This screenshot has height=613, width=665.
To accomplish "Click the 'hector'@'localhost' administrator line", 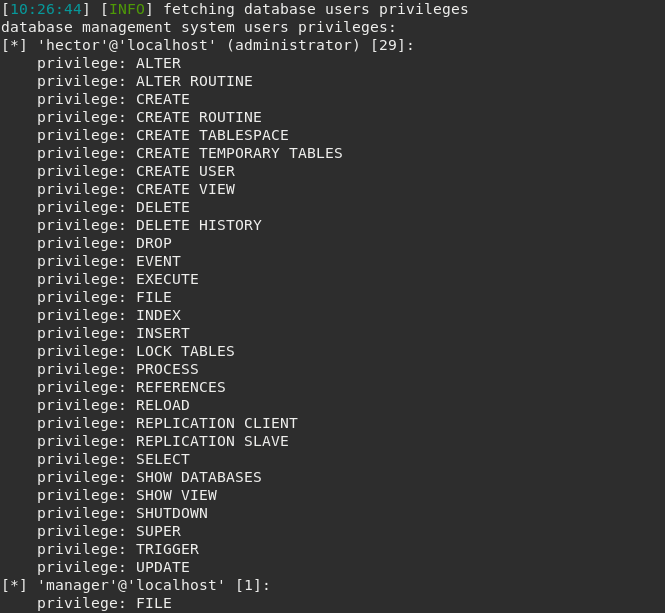I will coord(207,45).
